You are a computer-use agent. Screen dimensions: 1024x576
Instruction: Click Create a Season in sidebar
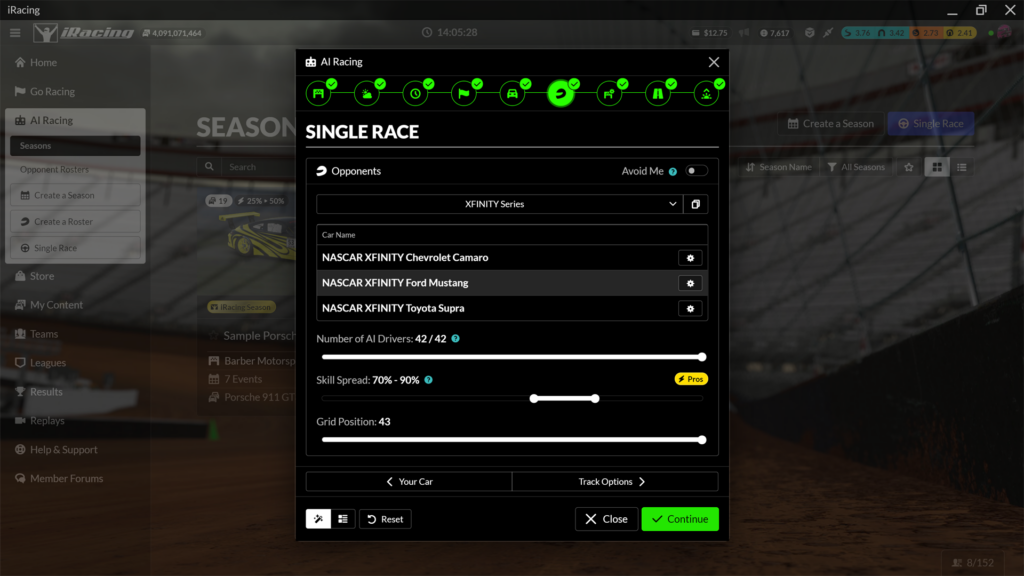[x=75, y=195]
